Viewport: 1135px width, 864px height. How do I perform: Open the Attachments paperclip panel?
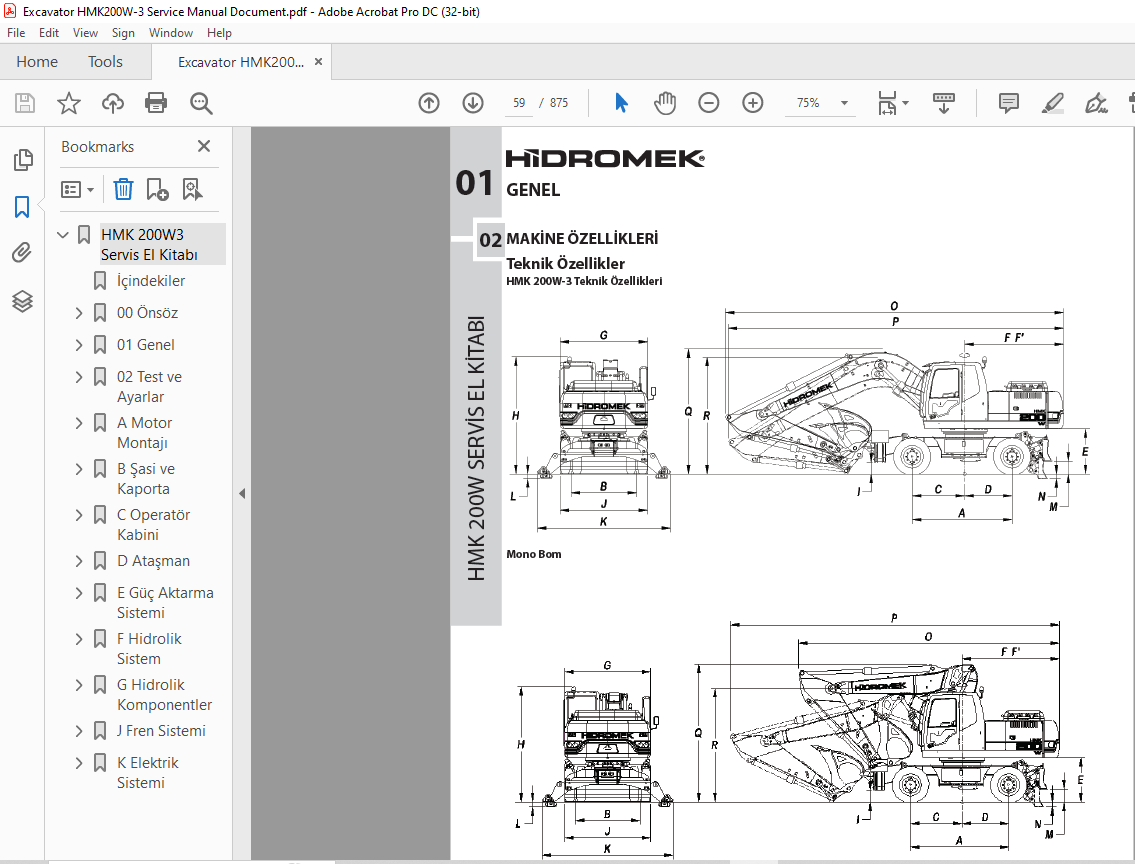tap(22, 253)
